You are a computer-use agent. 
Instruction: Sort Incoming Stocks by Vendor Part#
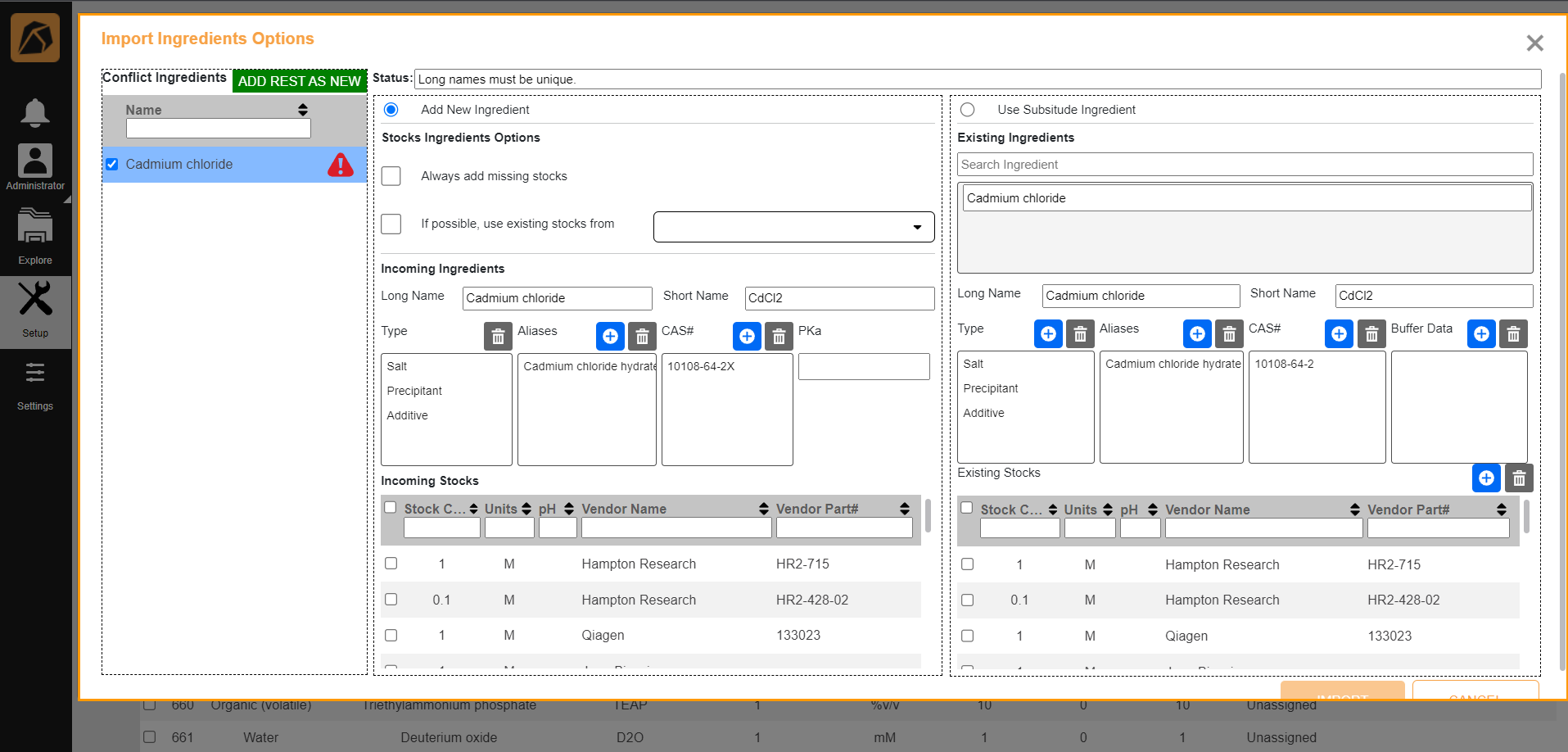(905, 509)
